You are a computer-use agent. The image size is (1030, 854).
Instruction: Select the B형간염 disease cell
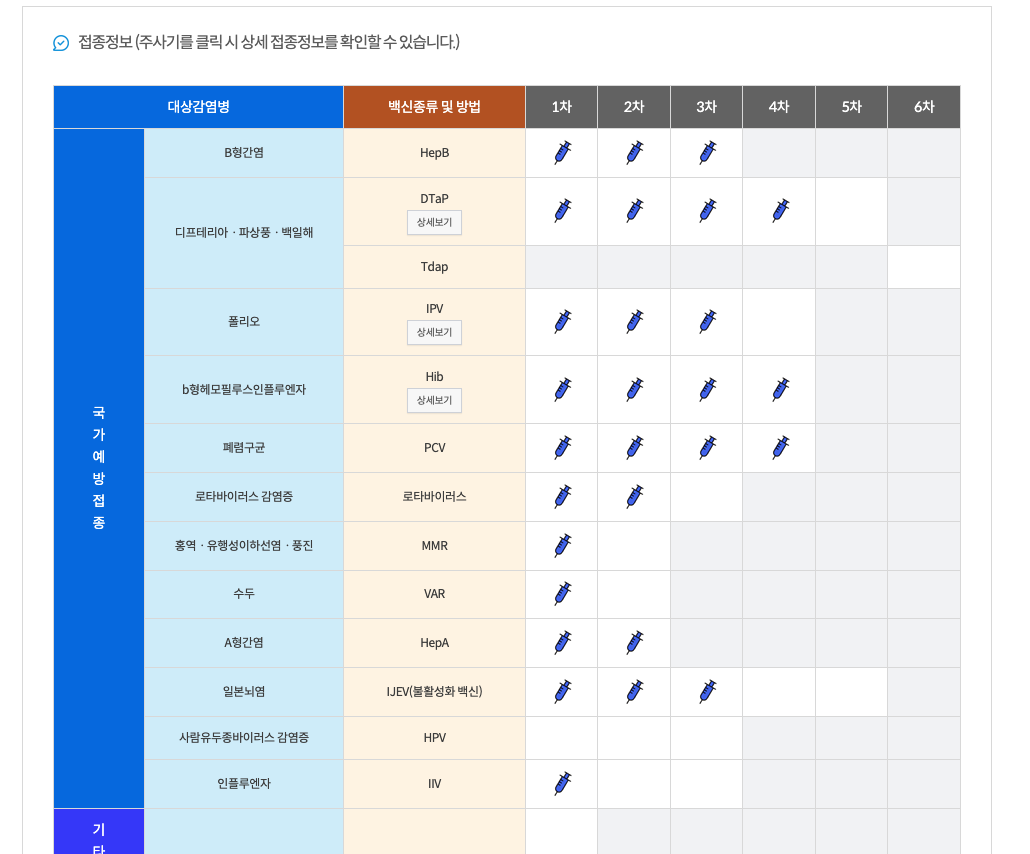(x=244, y=153)
